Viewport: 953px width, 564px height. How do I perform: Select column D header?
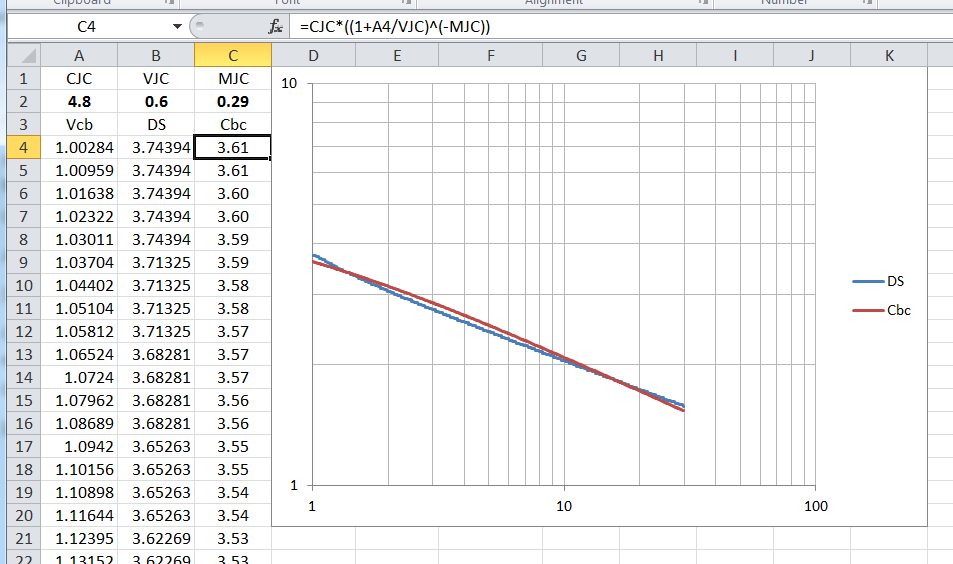[313, 56]
